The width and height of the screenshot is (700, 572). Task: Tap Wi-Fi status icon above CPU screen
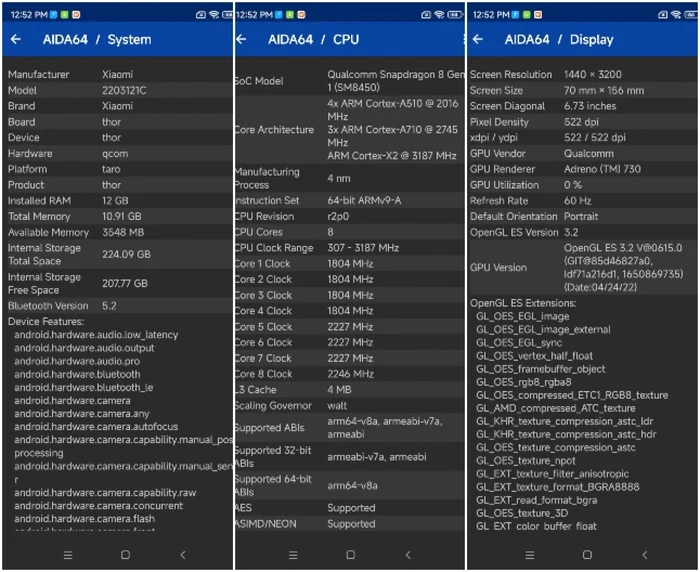(439, 15)
